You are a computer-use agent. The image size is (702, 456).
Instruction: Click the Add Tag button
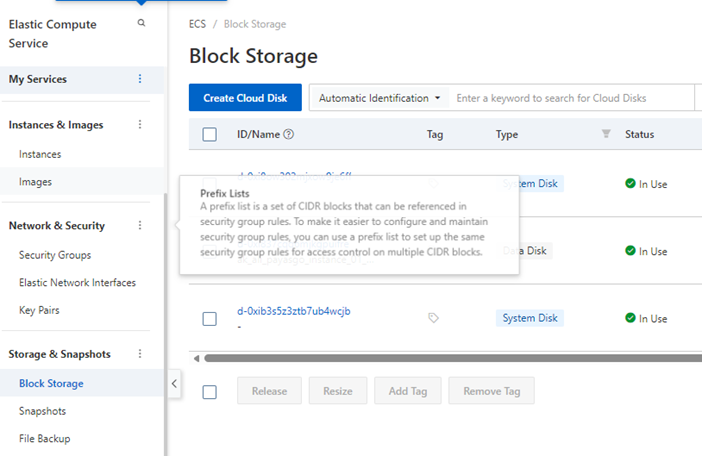click(408, 391)
